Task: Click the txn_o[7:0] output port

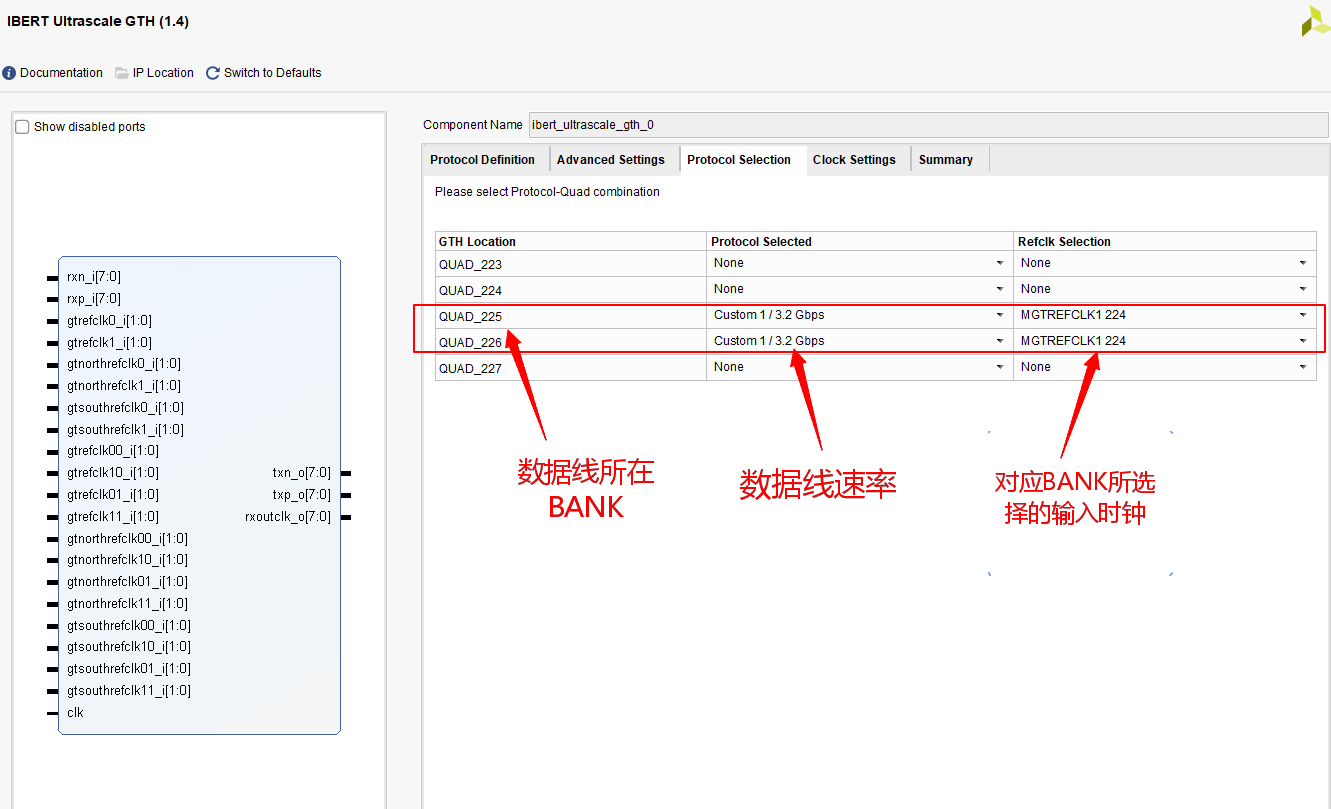Action: point(302,472)
